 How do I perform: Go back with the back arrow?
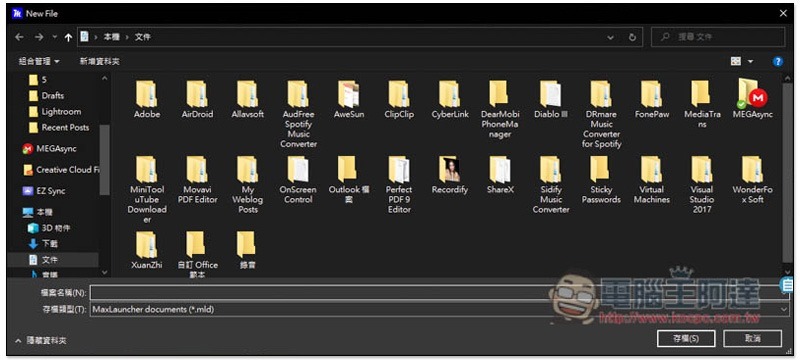(x=19, y=37)
